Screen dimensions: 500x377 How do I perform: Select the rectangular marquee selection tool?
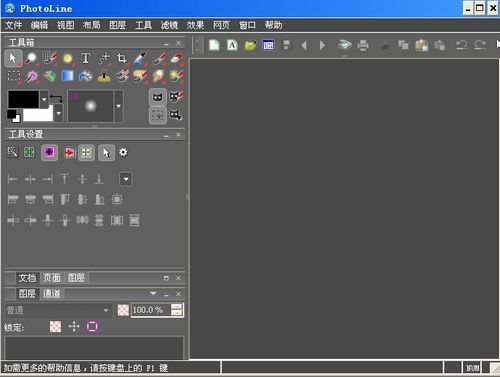tap(14, 76)
